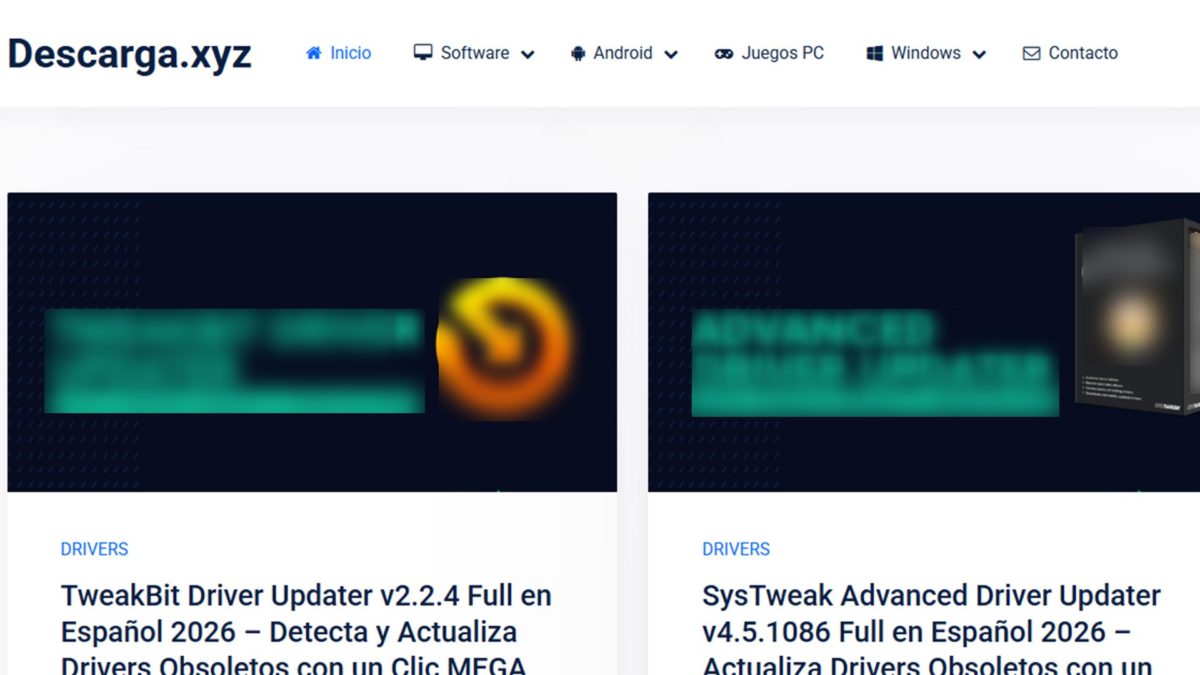The height and width of the screenshot is (675, 1200).
Task: Click the Android robot icon
Action: (x=578, y=54)
